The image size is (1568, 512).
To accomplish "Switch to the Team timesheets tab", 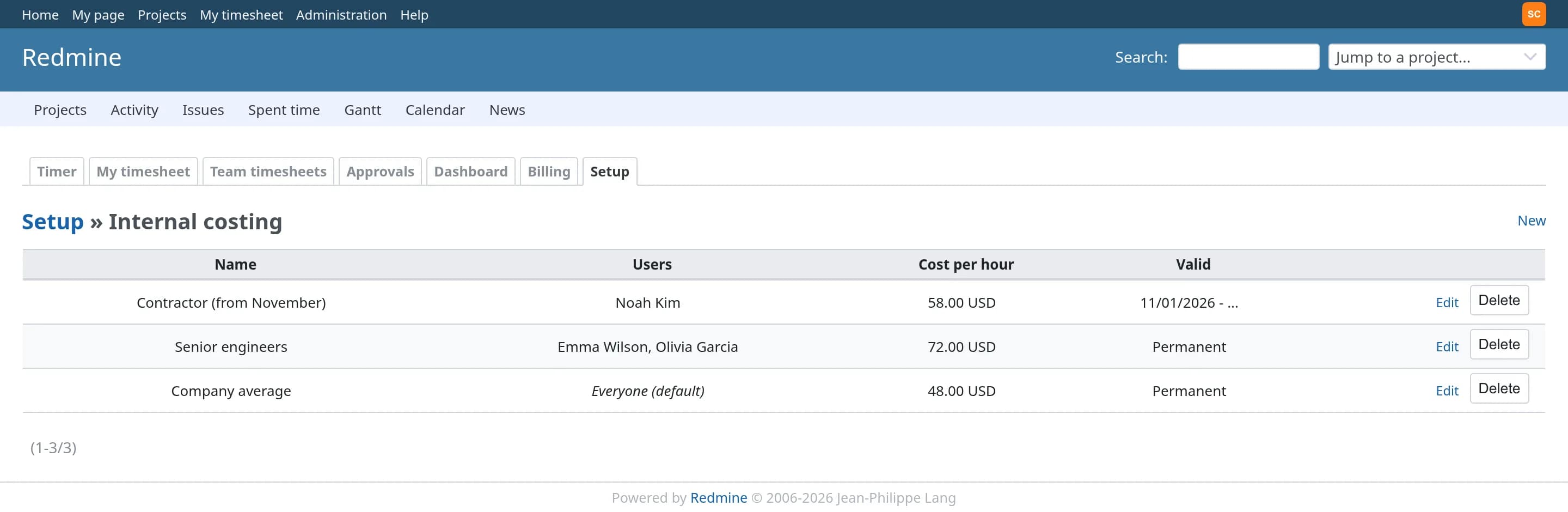I will click(268, 171).
